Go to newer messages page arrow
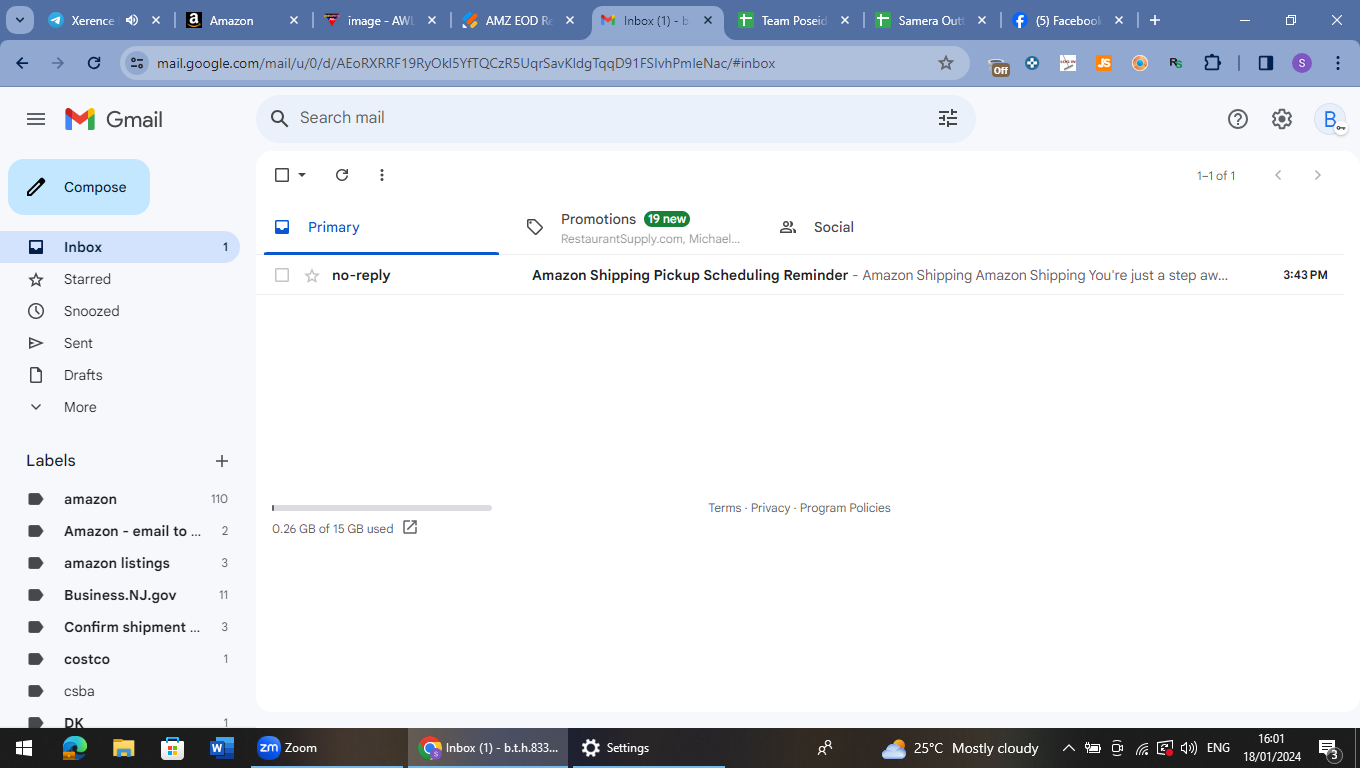Viewport: 1360px width, 768px height. pos(1278,175)
